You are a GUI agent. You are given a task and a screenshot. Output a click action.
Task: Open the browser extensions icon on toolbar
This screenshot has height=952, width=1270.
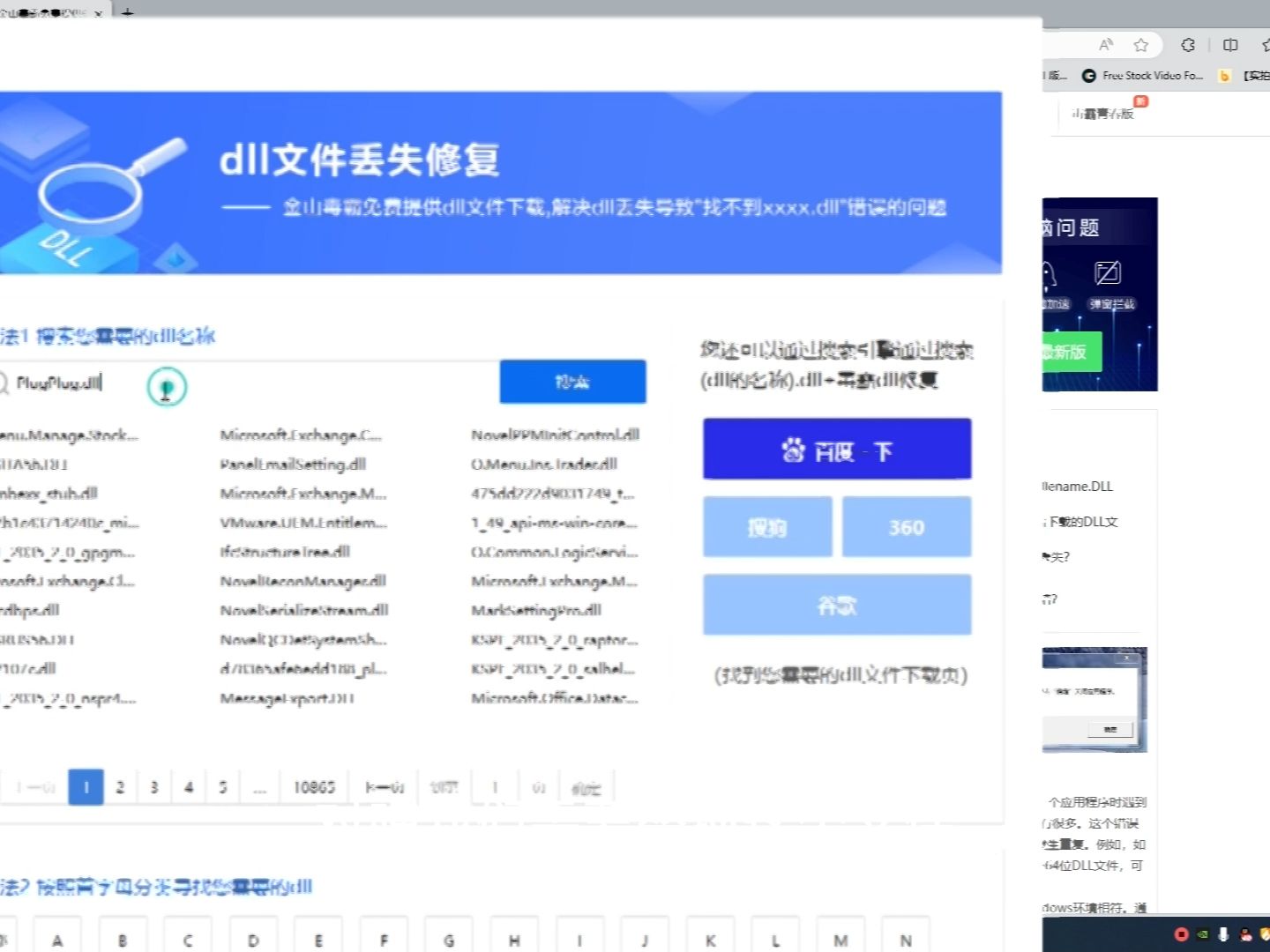[1186, 44]
